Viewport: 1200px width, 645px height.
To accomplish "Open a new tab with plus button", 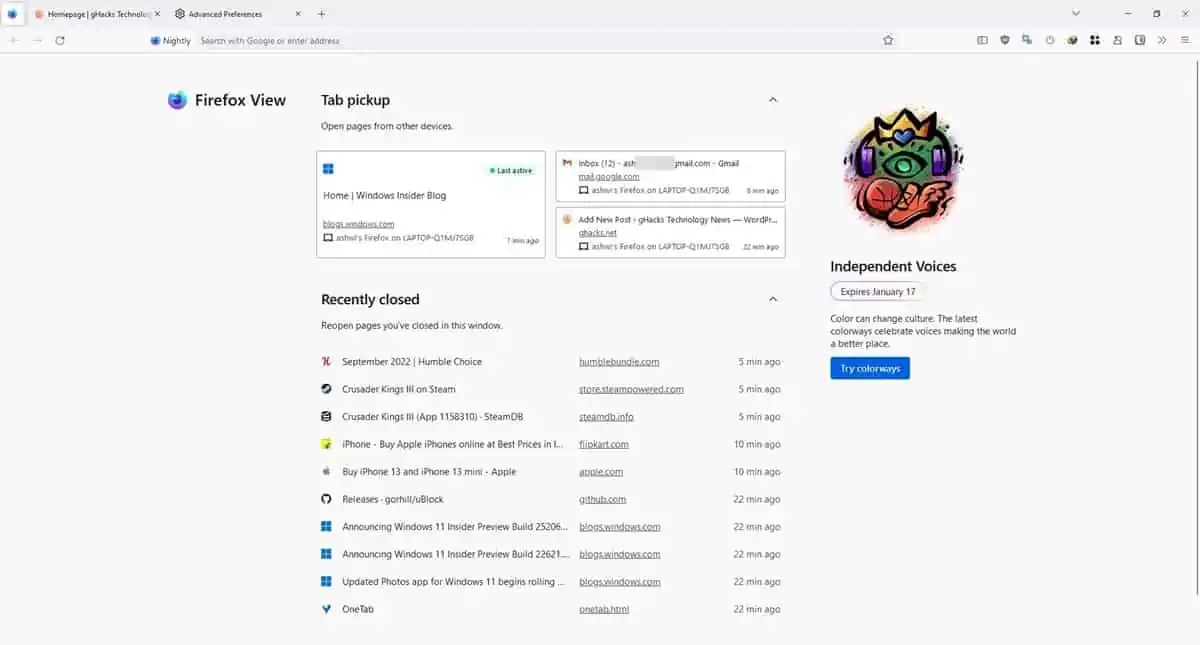I will pyautogui.click(x=321, y=14).
